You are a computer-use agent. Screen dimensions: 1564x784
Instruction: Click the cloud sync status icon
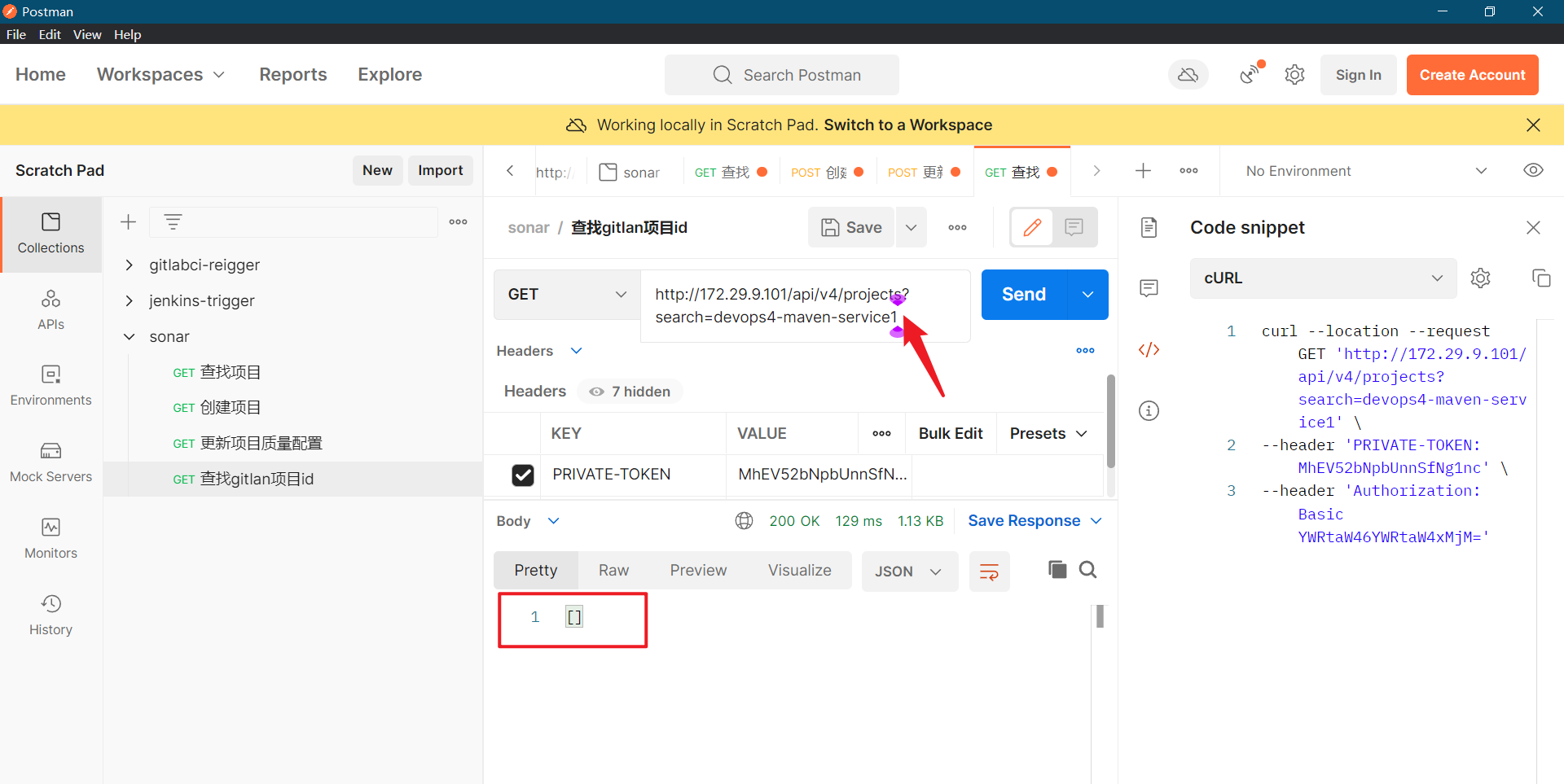click(1188, 75)
